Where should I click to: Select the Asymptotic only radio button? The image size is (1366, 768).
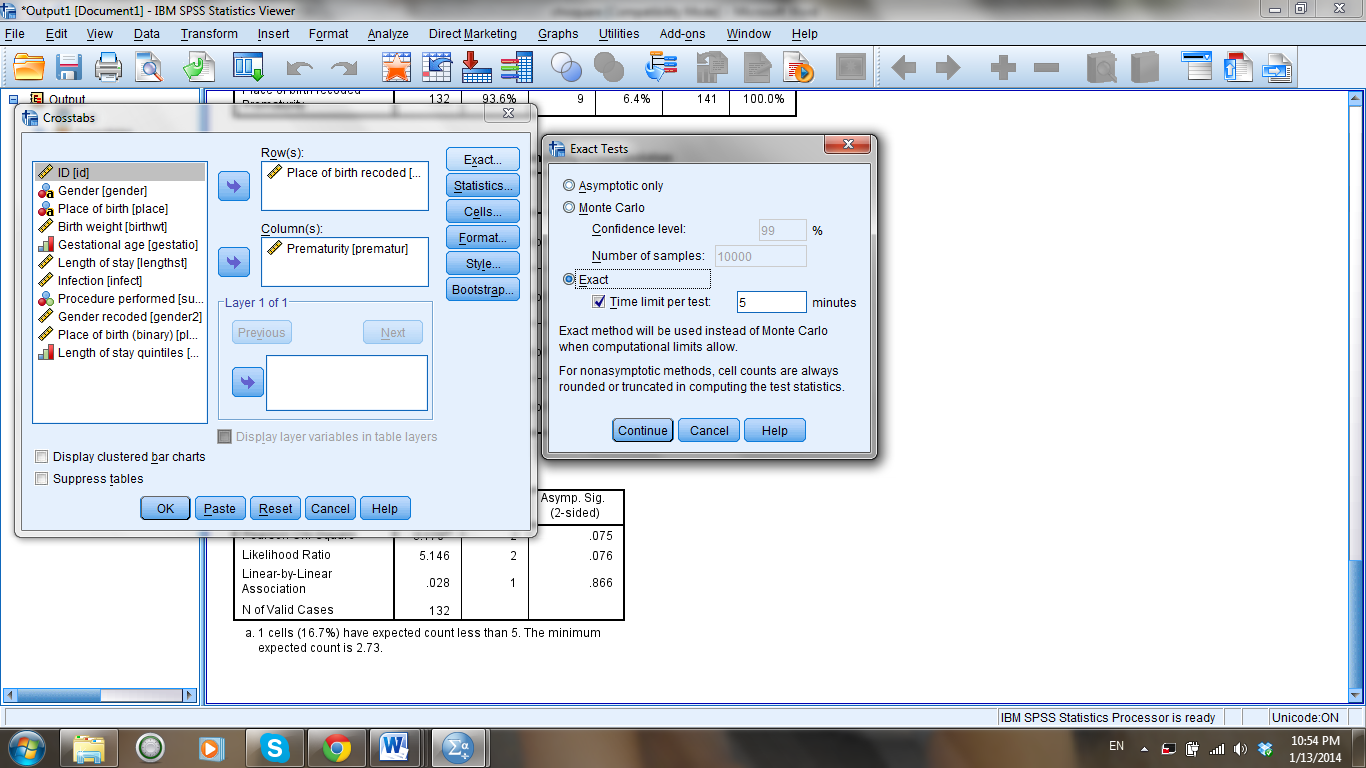570,186
